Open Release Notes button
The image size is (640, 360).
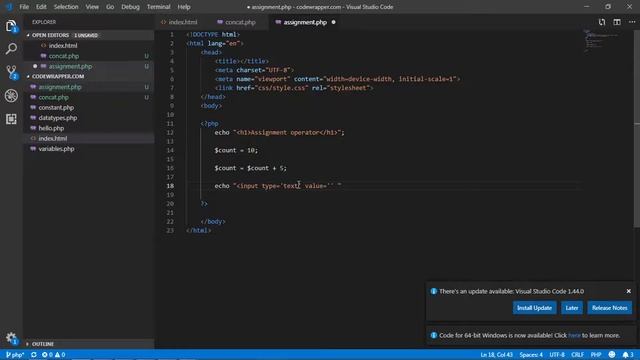[x=609, y=308]
